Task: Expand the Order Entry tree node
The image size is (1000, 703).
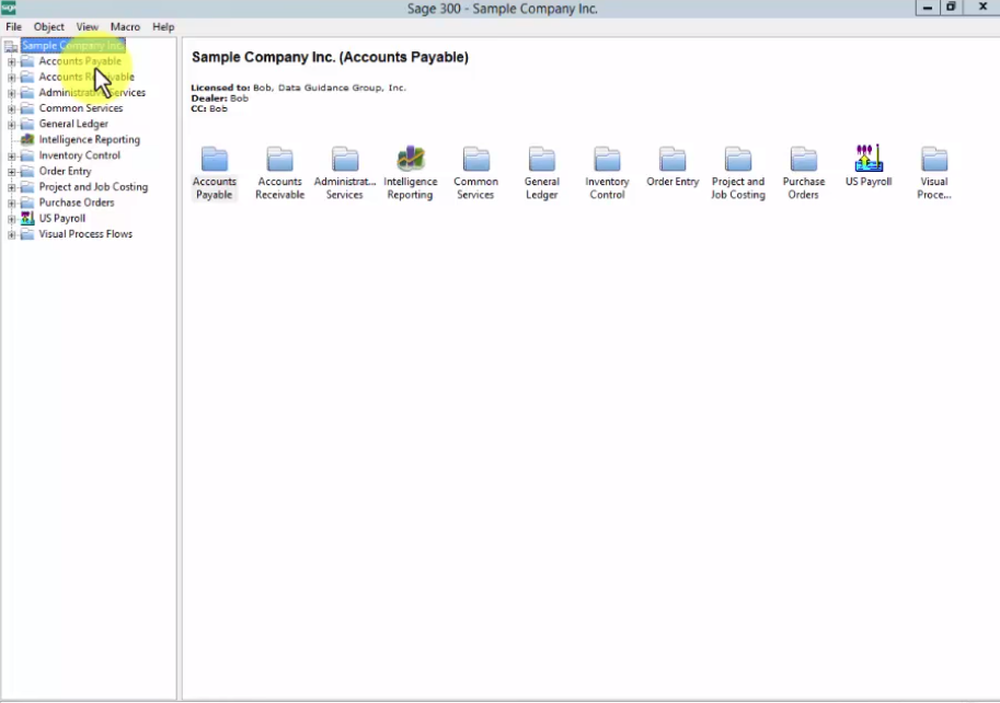Action: click(x=11, y=172)
